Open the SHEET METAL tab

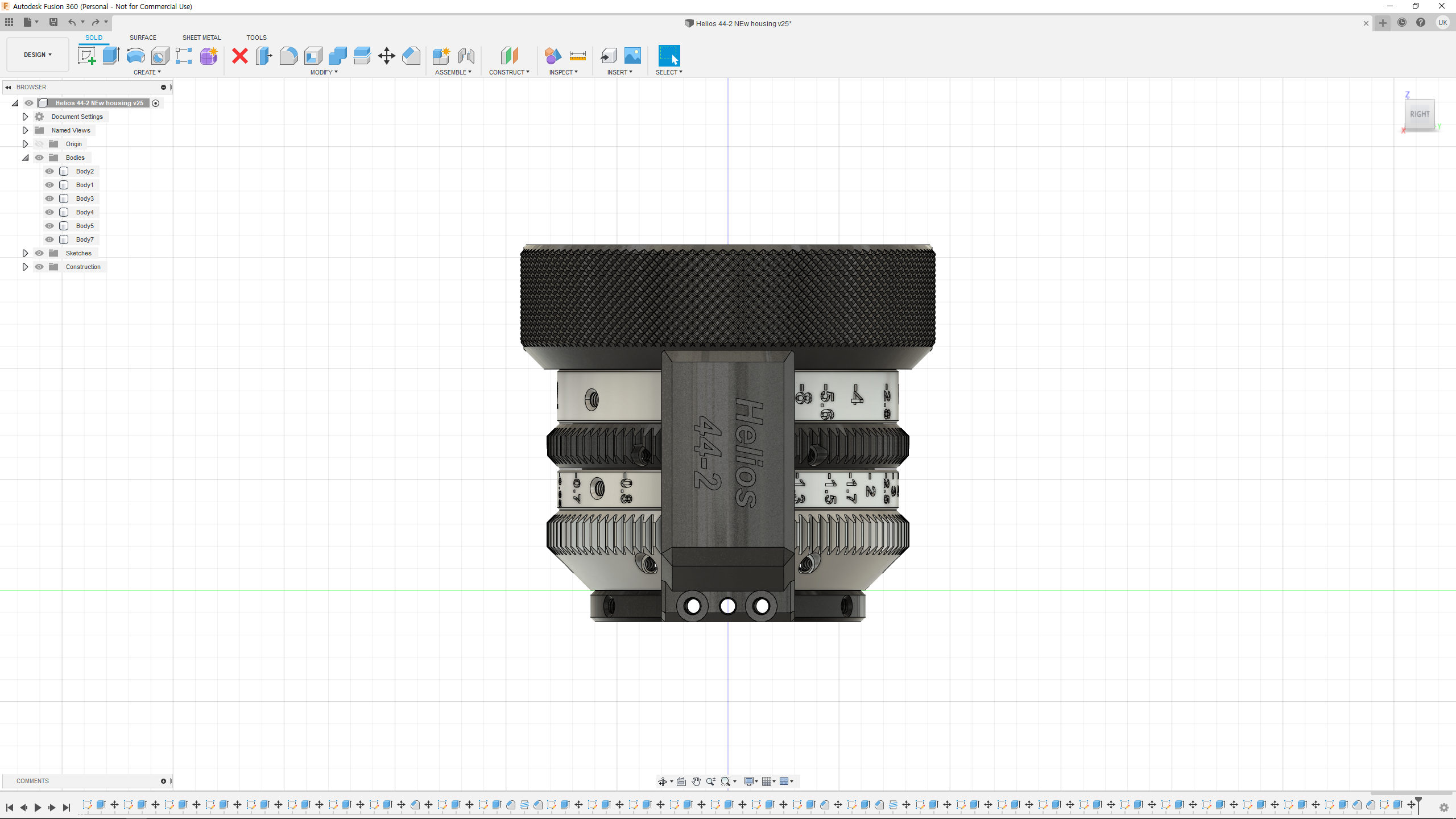tap(201, 38)
